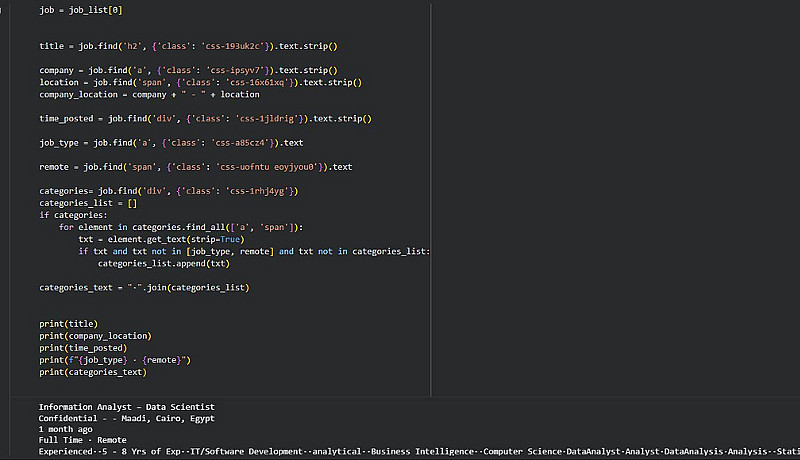Click the line starting "company = job.find('a'"
Image resolution: width=800 pixels, height=460 pixels.
pos(188,70)
